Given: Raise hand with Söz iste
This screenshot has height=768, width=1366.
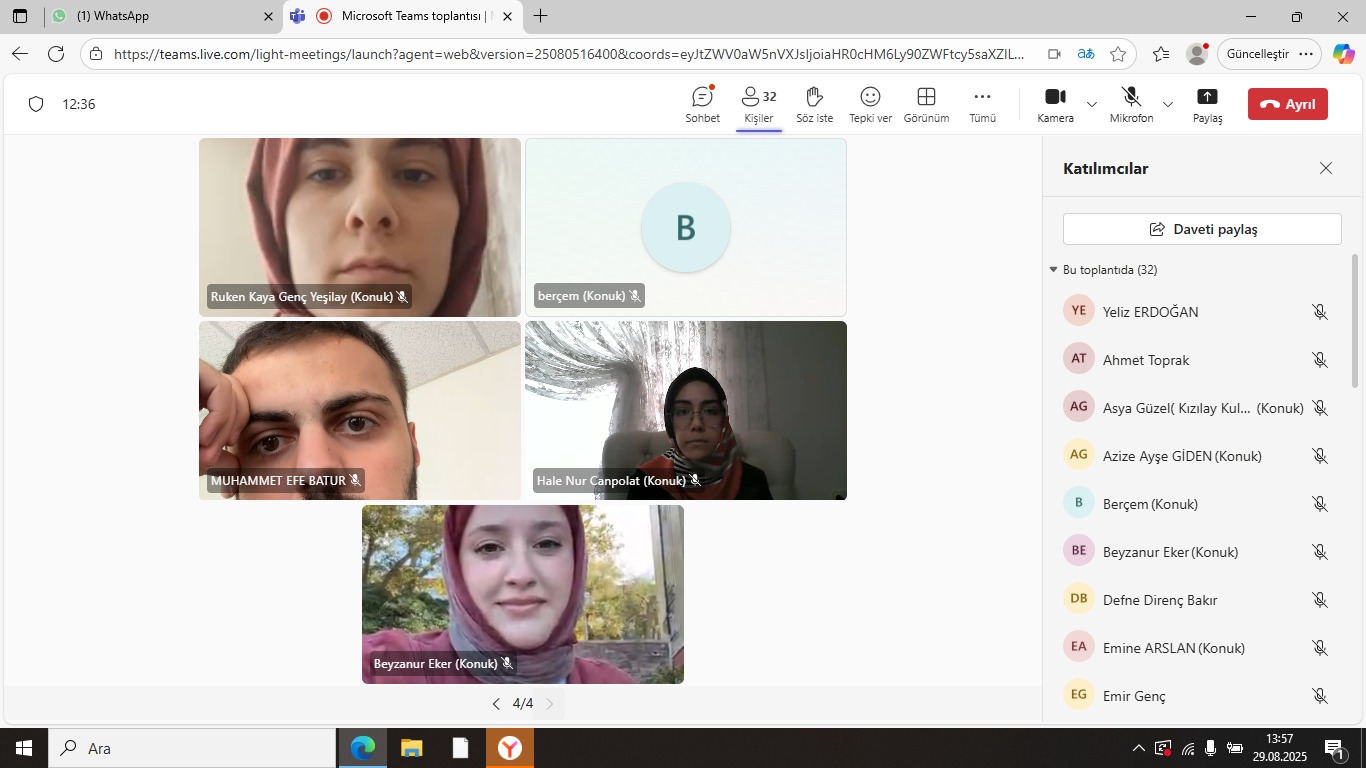Looking at the screenshot, I should (814, 97).
